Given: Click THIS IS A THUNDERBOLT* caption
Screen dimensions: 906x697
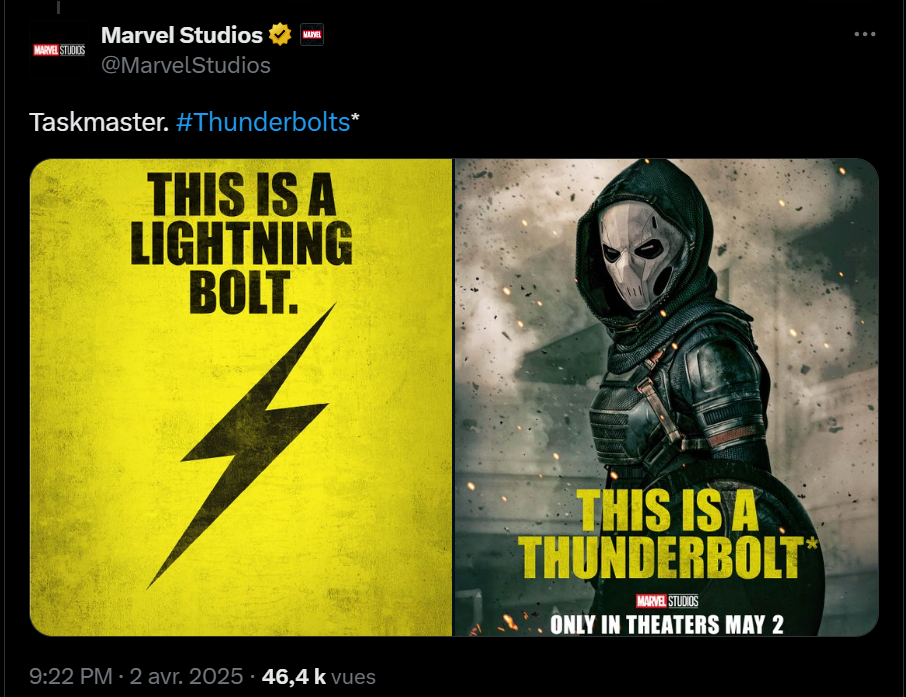Looking at the screenshot, I should (668, 535).
